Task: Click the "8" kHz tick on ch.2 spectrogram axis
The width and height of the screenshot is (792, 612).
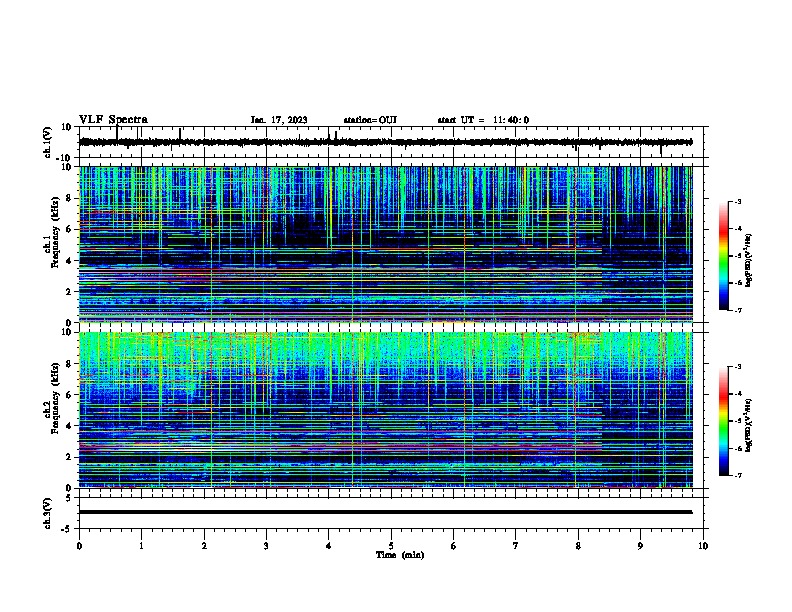Action: (x=69, y=364)
